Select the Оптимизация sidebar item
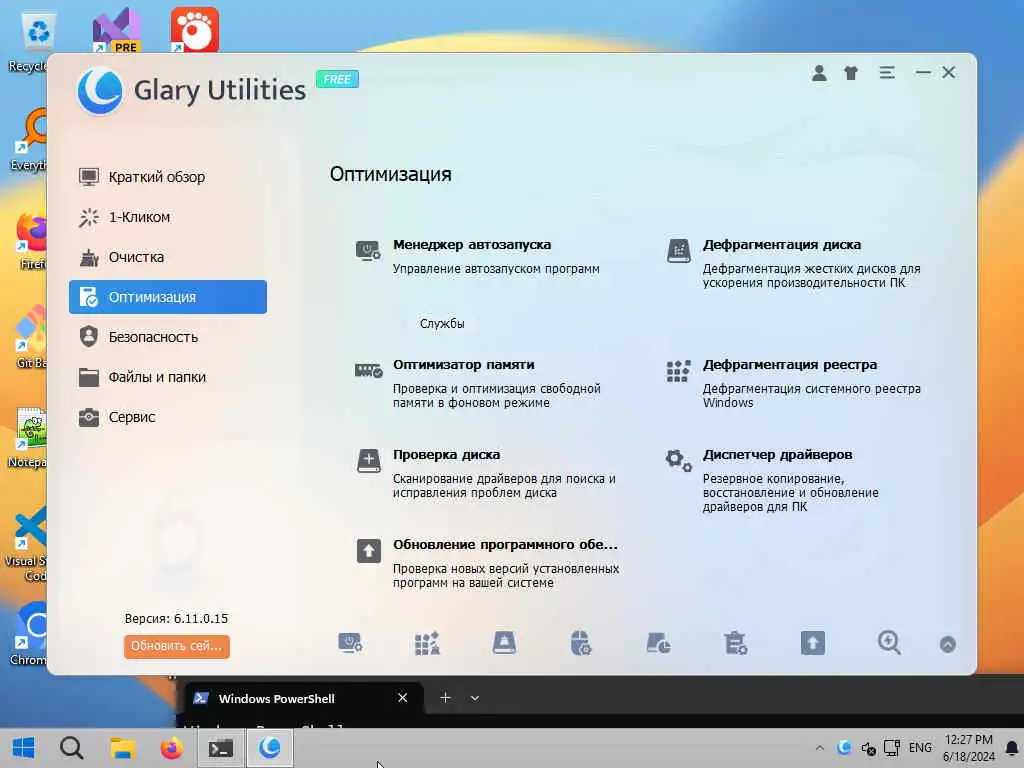 pos(168,297)
